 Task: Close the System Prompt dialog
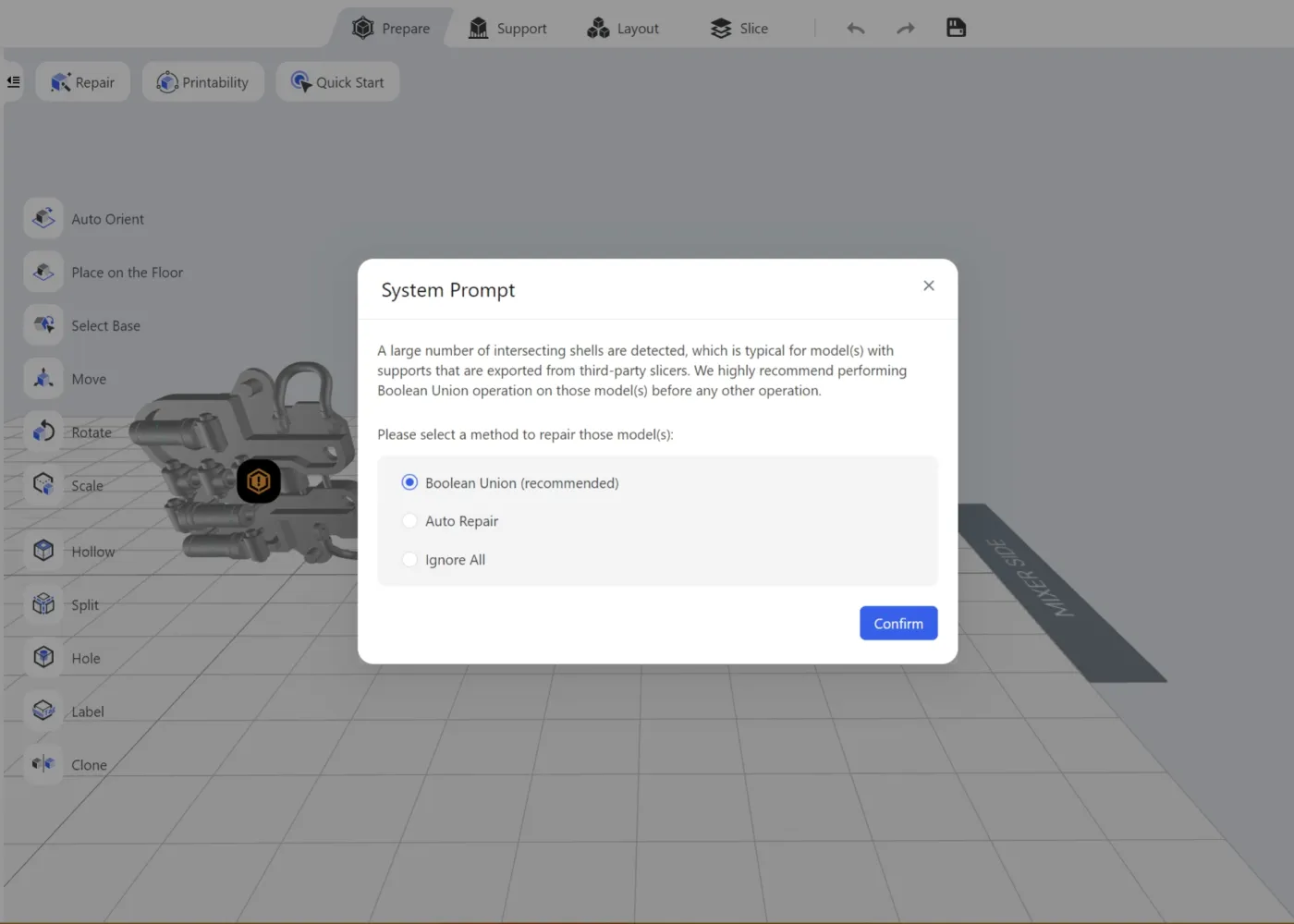pos(929,286)
